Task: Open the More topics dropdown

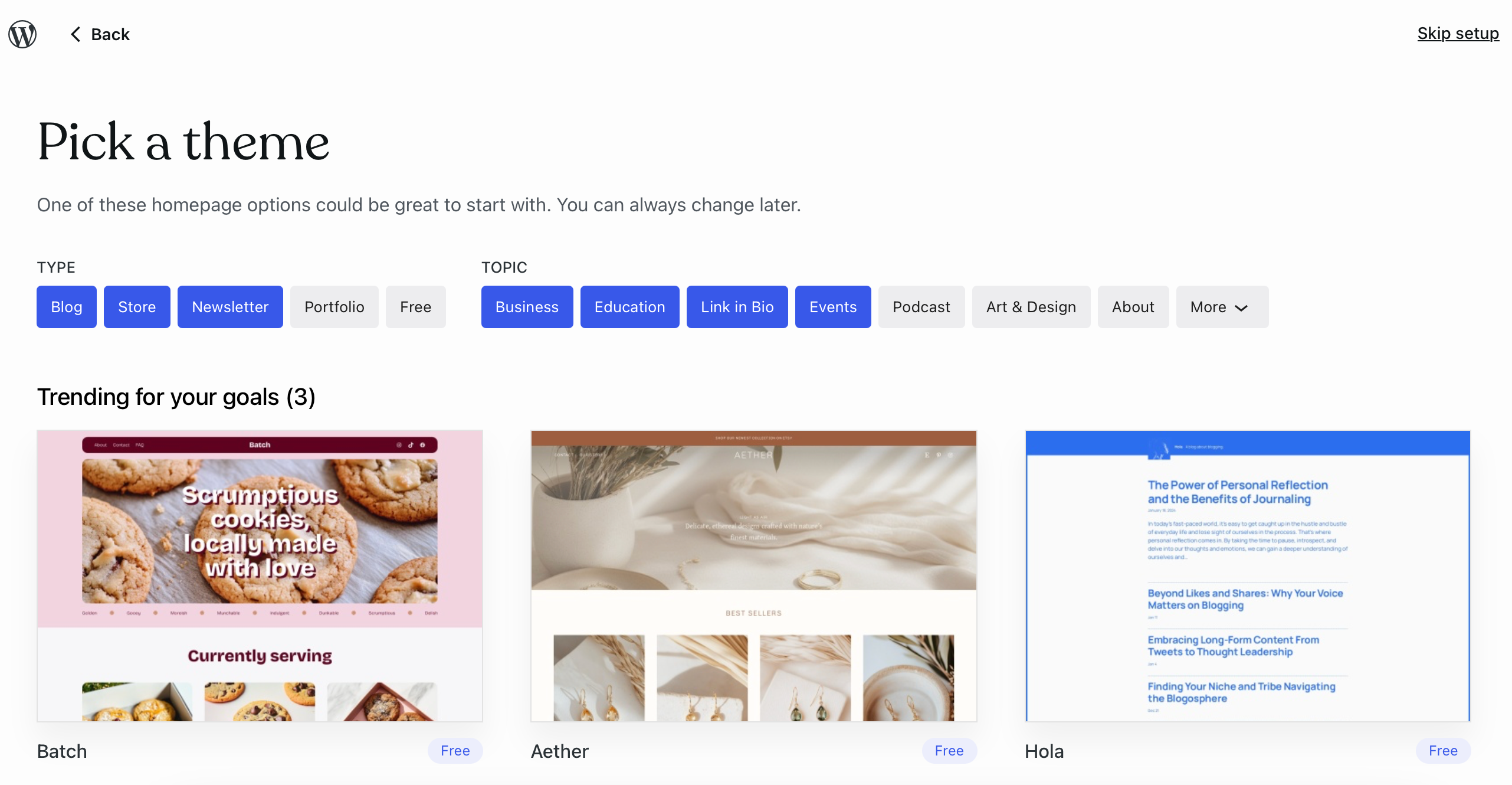Action: [1221, 307]
